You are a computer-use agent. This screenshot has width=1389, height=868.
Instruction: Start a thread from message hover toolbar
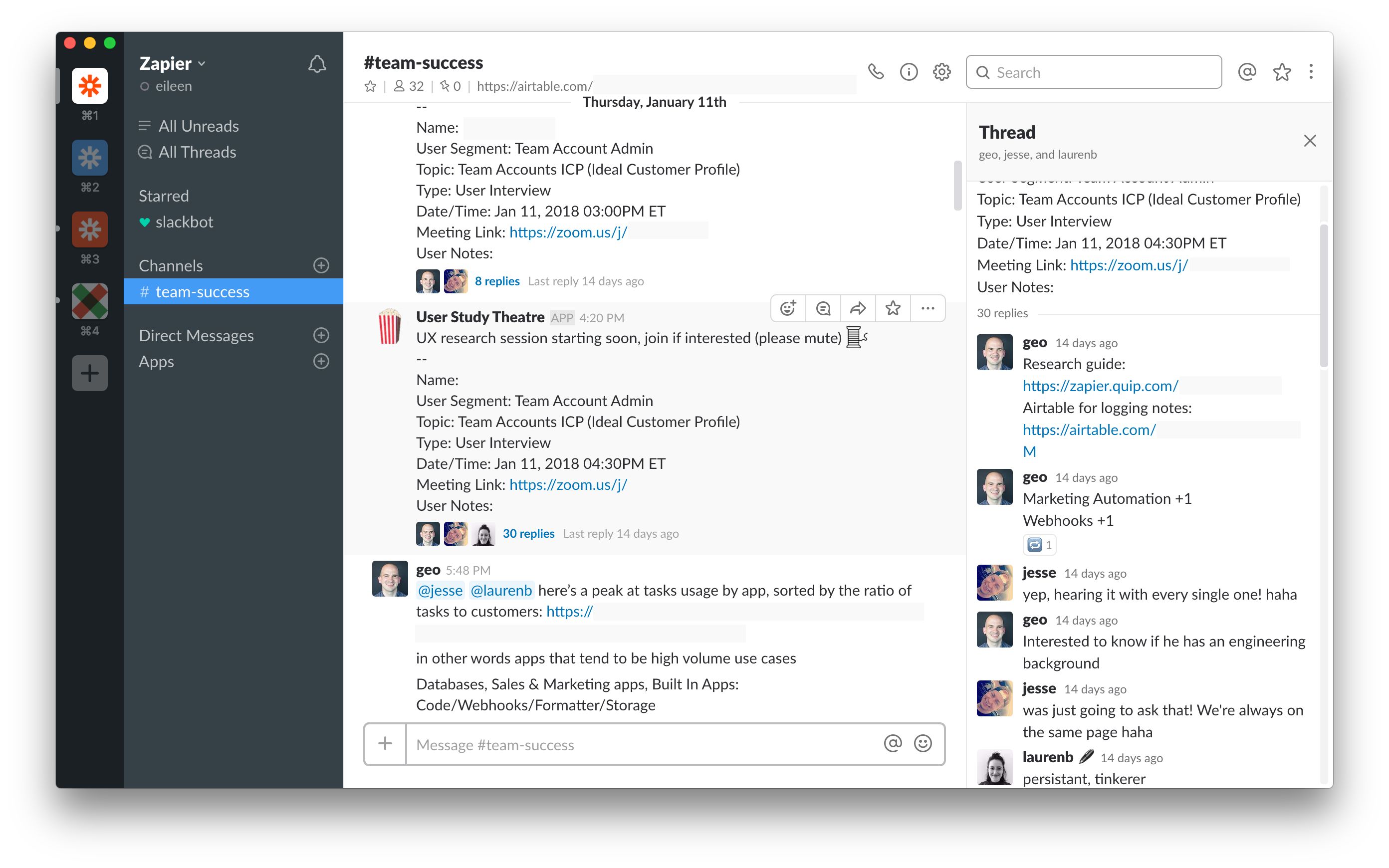tap(823, 308)
